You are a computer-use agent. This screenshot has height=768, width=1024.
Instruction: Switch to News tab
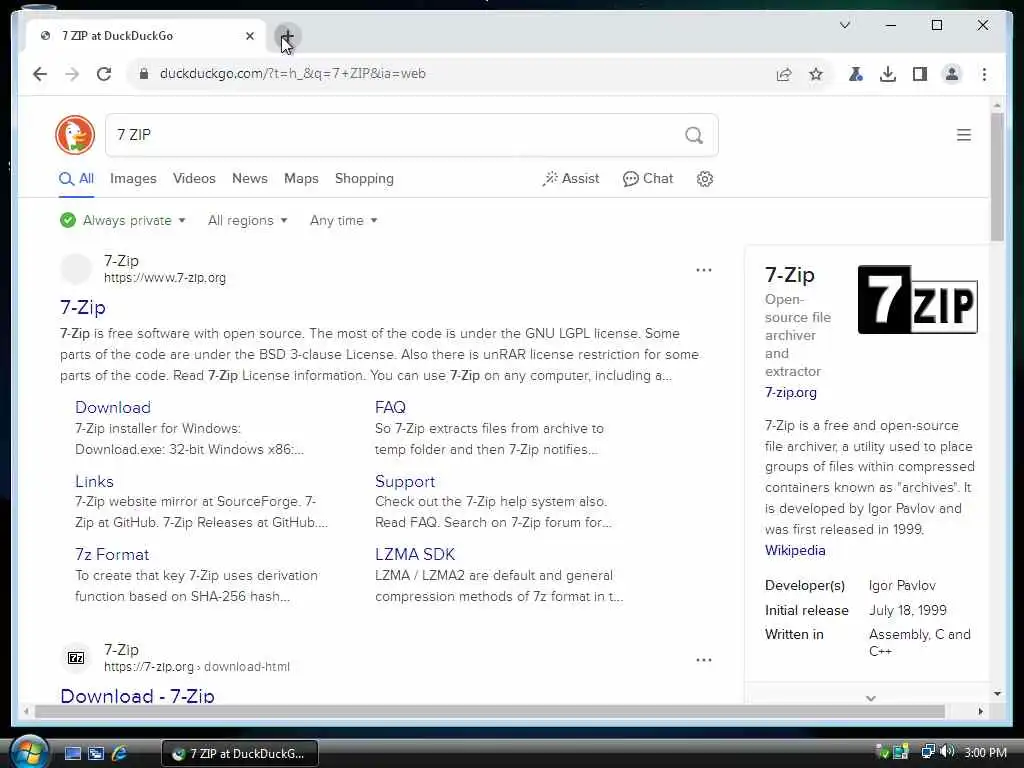(249, 179)
